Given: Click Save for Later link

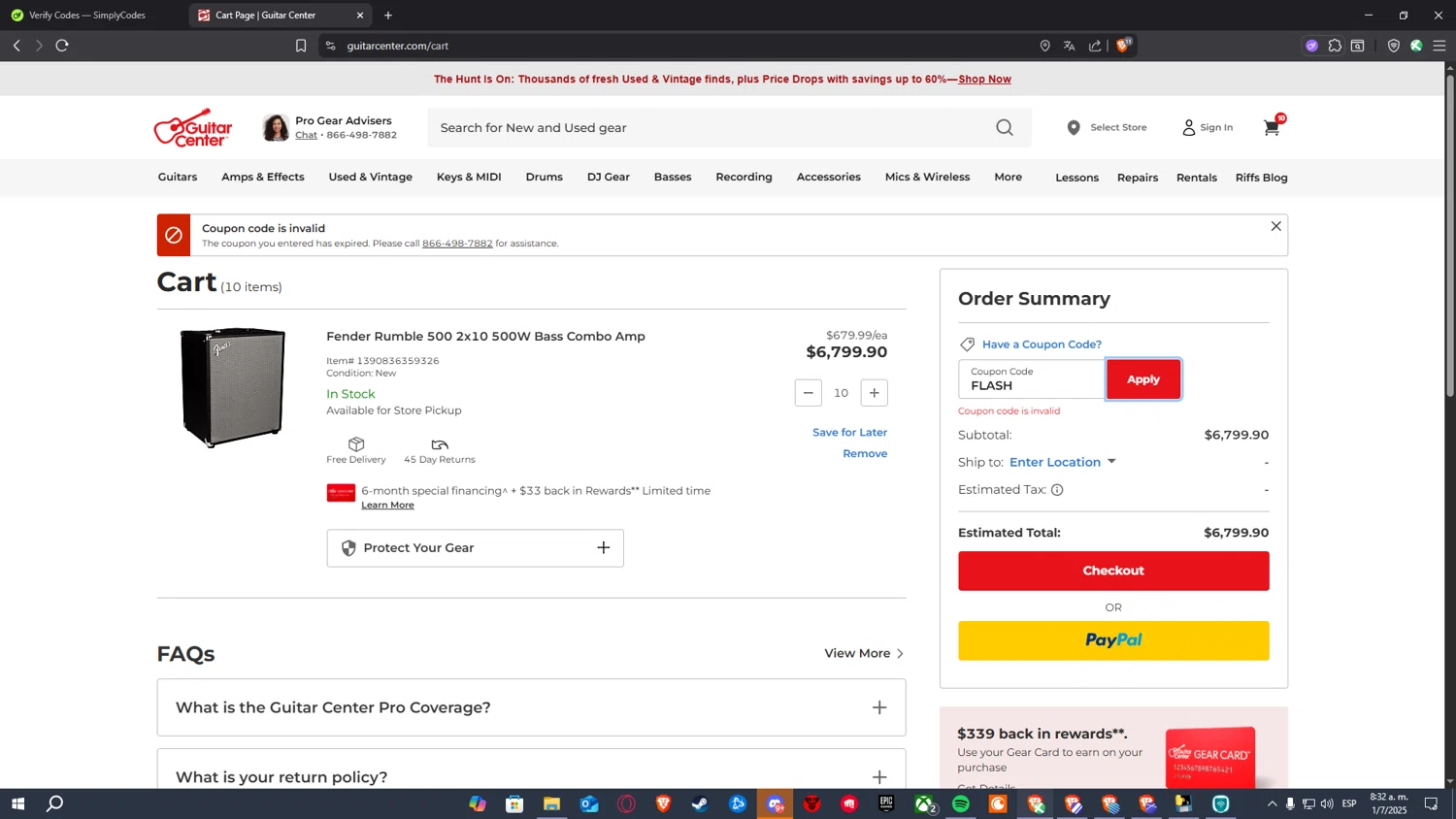Looking at the screenshot, I should click(850, 433).
